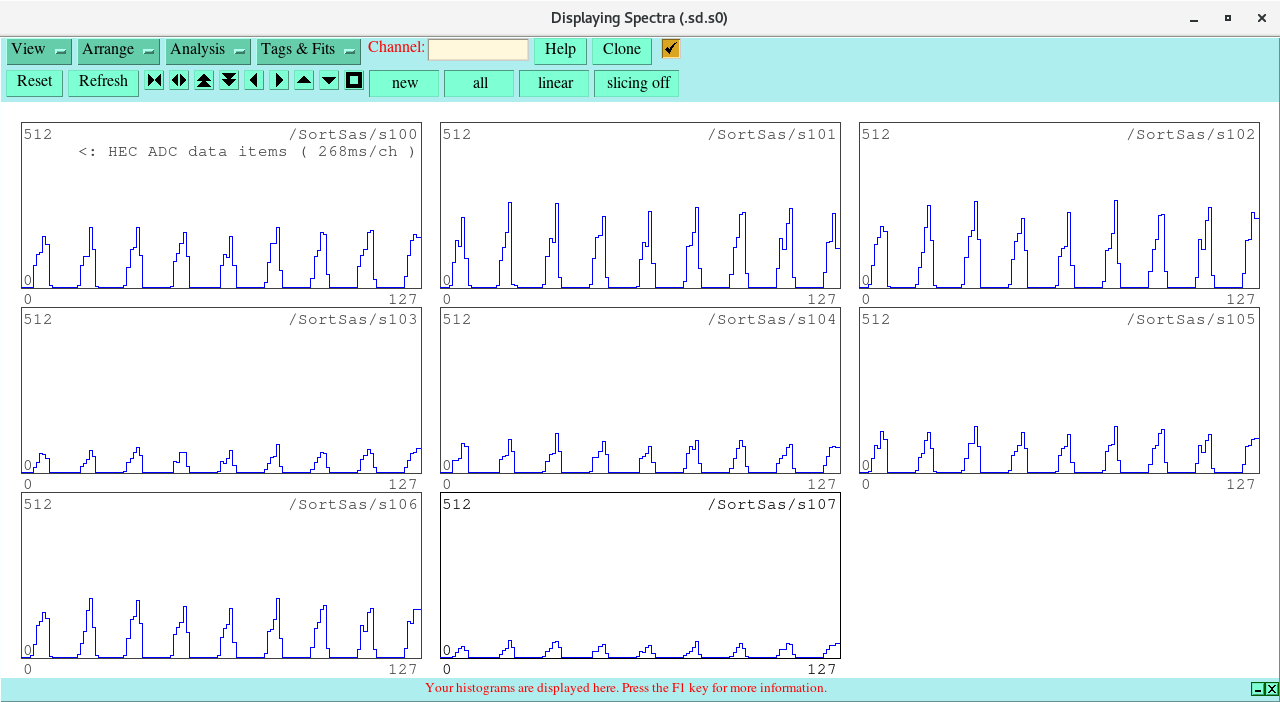The image size is (1280, 702).
Task: Toggle the orange checkbox beside Clone
Action: click(670, 49)
